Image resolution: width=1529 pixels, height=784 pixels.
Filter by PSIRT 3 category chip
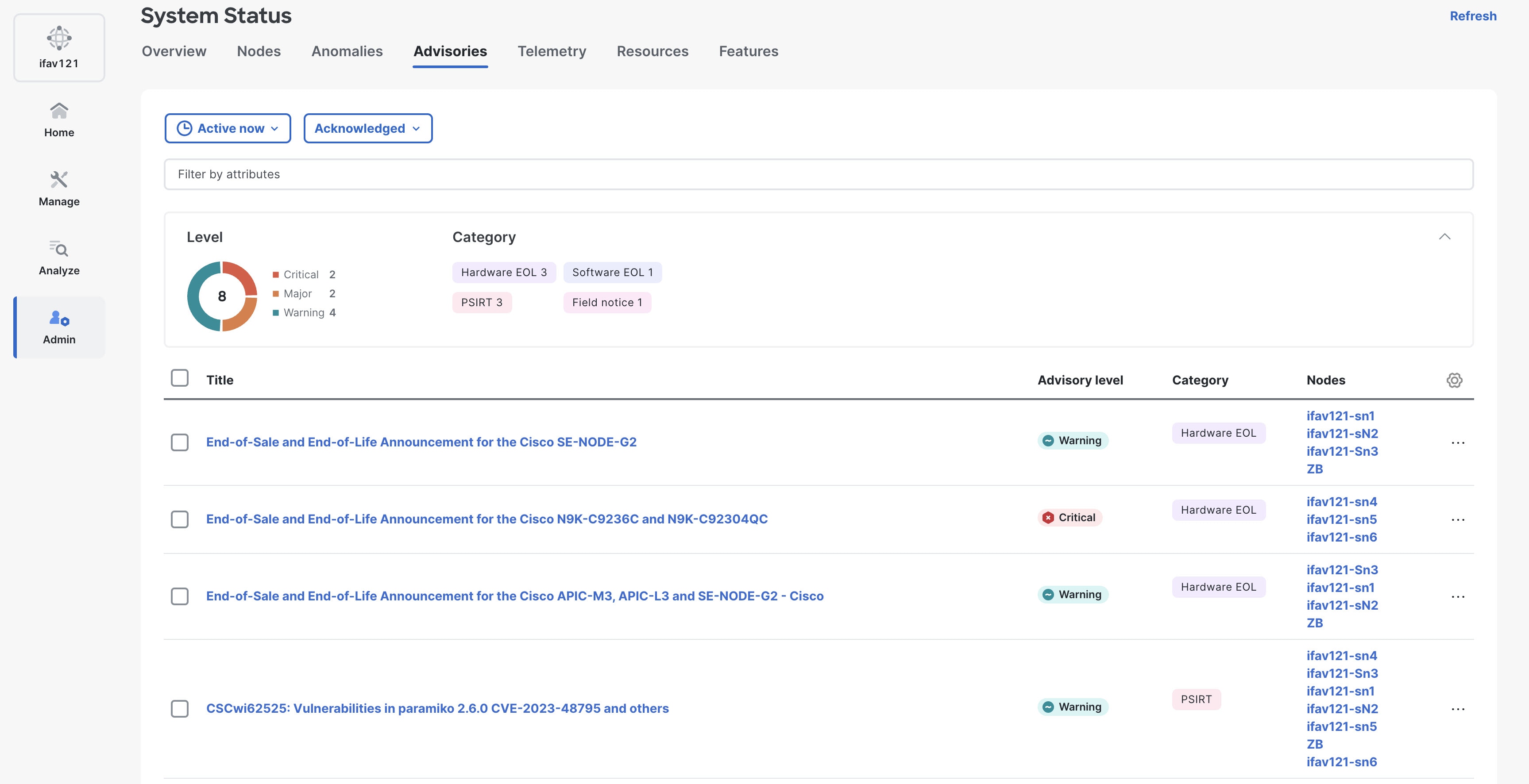click(x=481, y=303)
